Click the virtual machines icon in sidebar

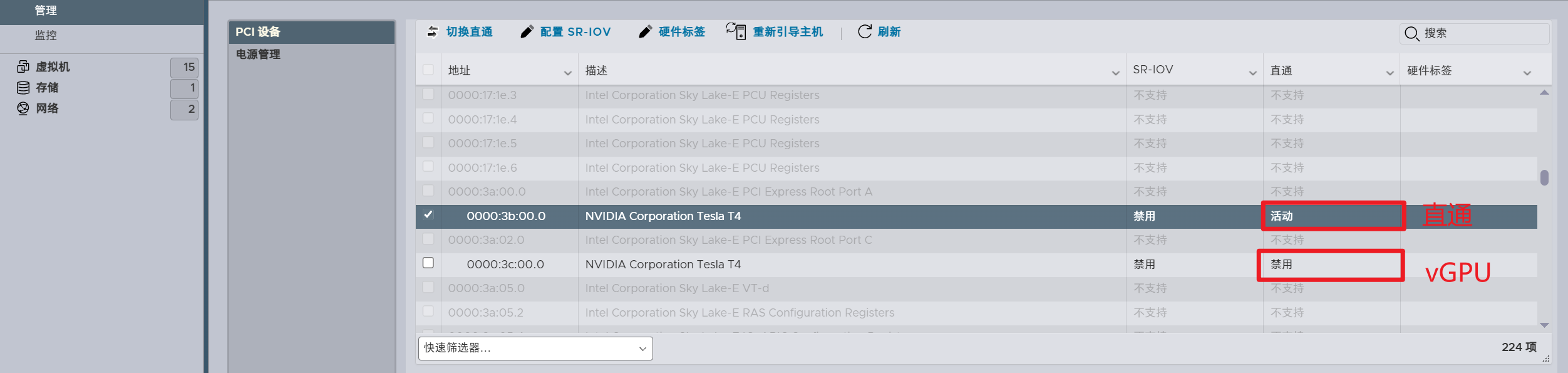click(23, 66)
